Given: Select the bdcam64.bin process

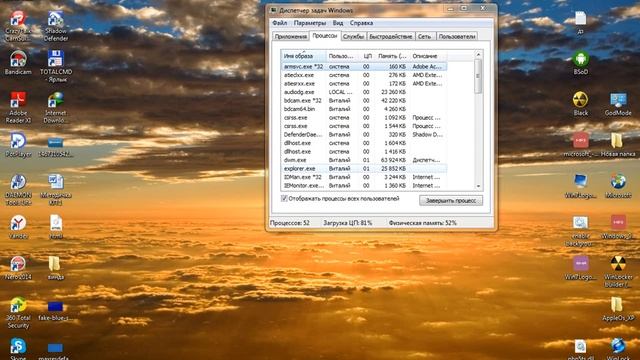Looking at the screenshot, I should point(364,109).
